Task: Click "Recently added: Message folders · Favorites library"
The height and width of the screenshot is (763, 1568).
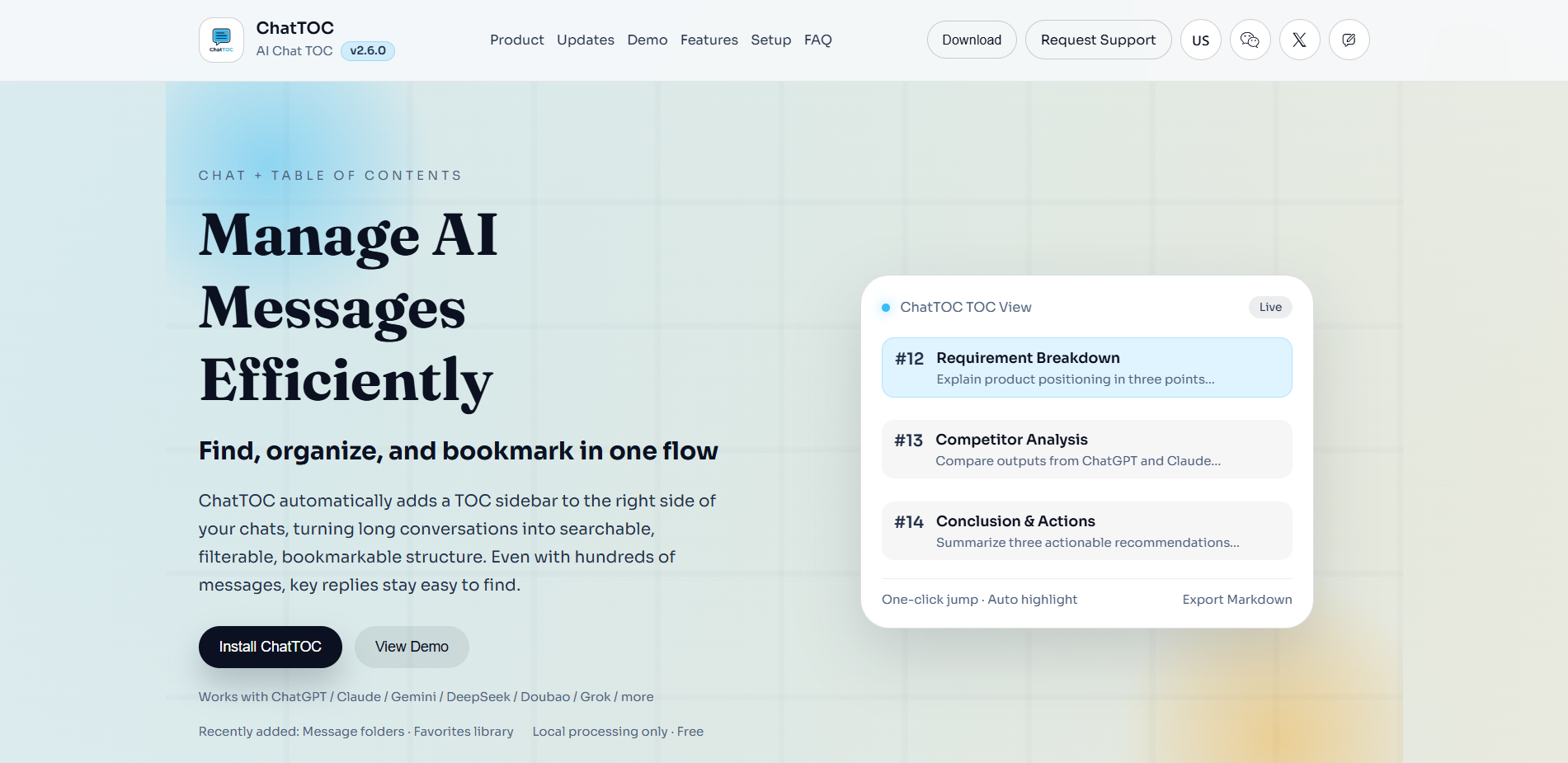Action: point(356,732)
